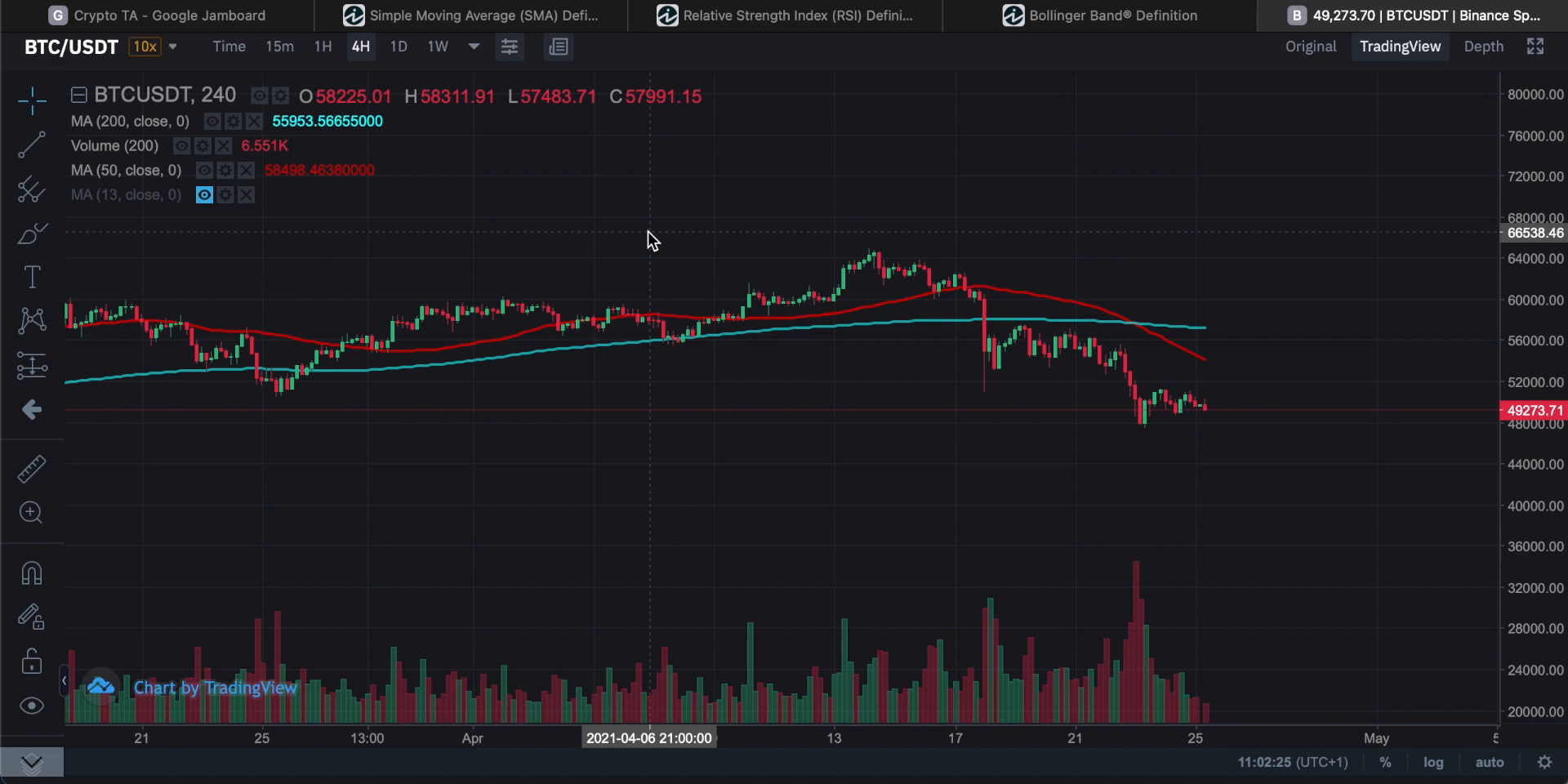1568x784 pixels.
Task: Switch to Original chart view
Action: (x=1311, y=47)
